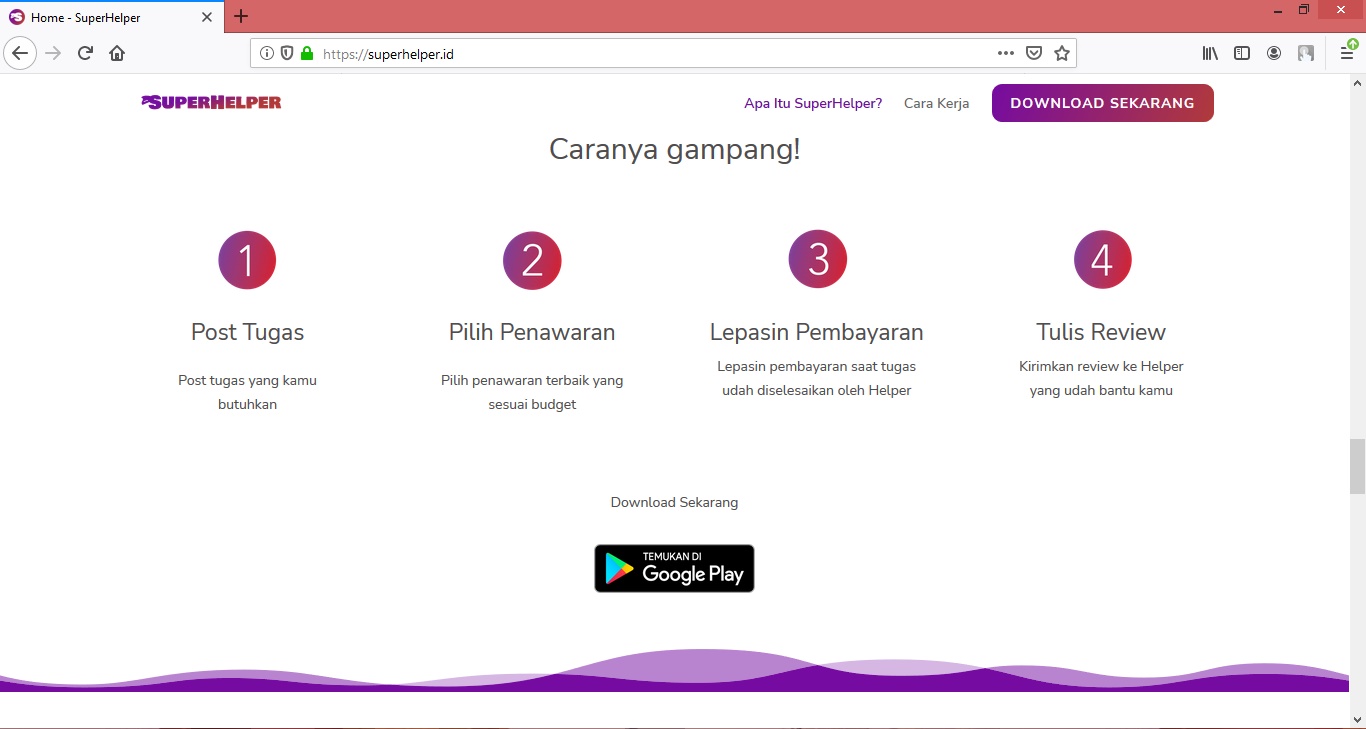1366x729 pixels.
Task: Toggle the bookmark star for this page
Action: pyautogui.click(x=1062, y=53)
